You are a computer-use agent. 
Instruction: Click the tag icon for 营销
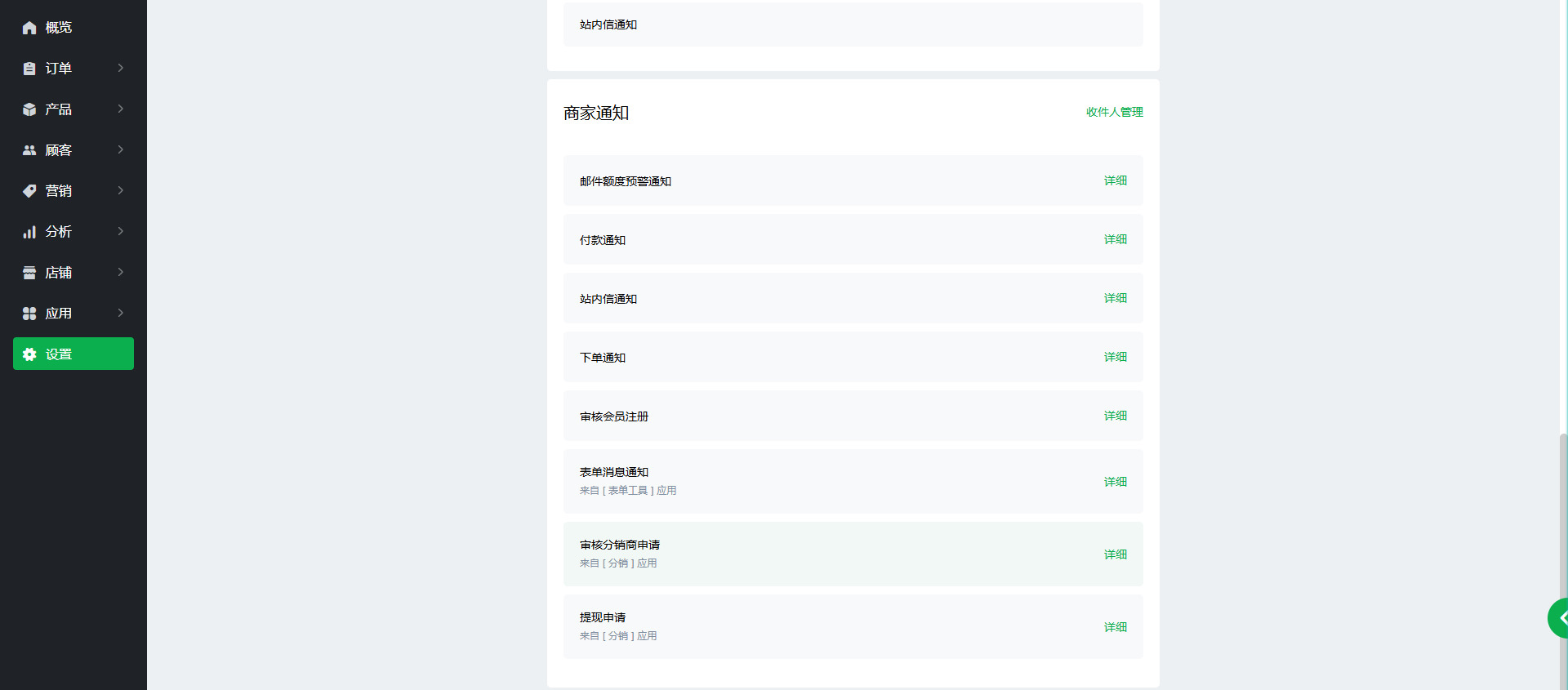[x=29, y=191]
